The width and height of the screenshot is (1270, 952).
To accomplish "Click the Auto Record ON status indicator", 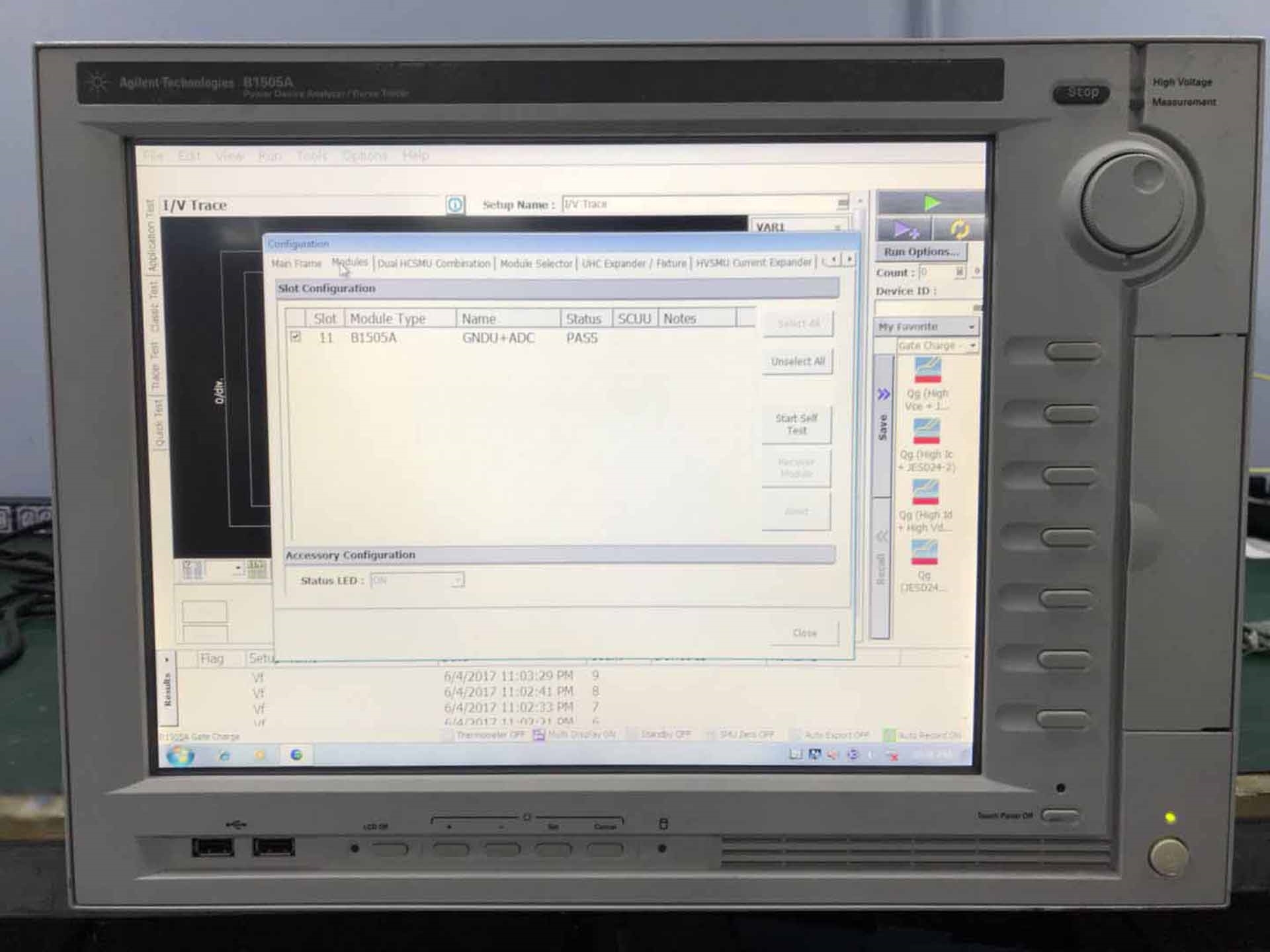I will tap(922, 735).
